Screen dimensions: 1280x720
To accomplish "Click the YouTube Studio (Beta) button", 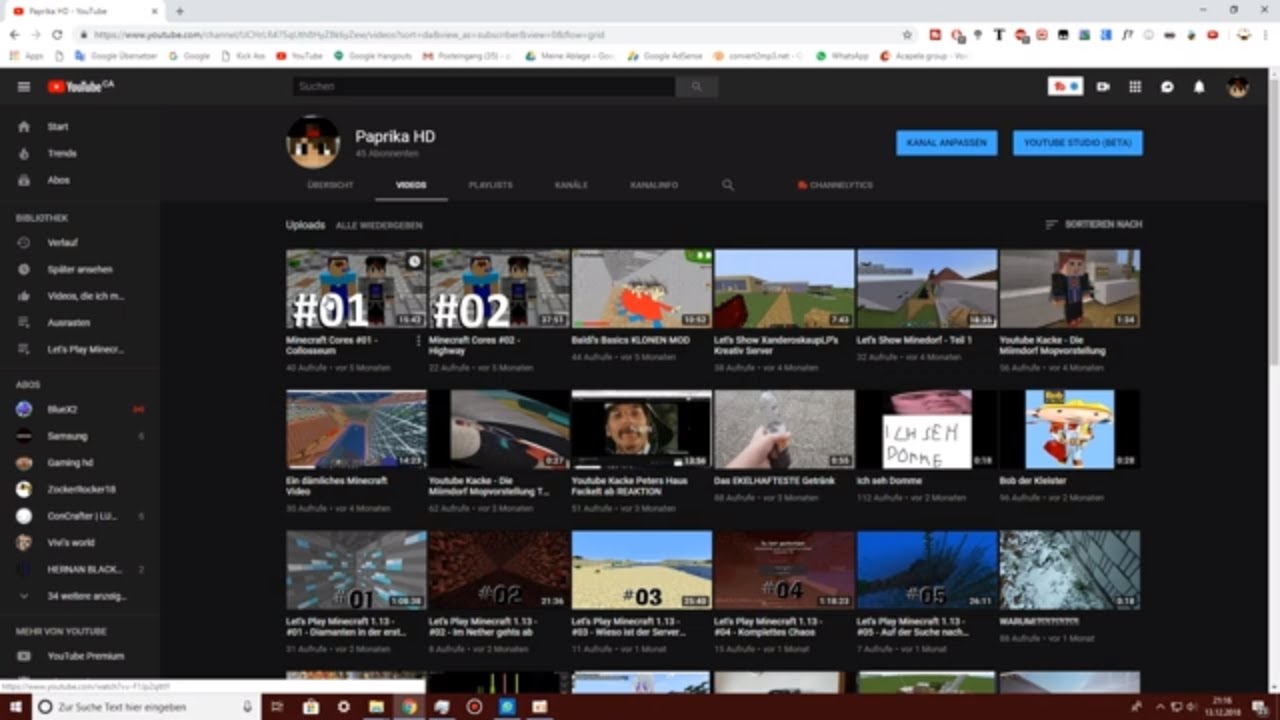I will 1078,143.
